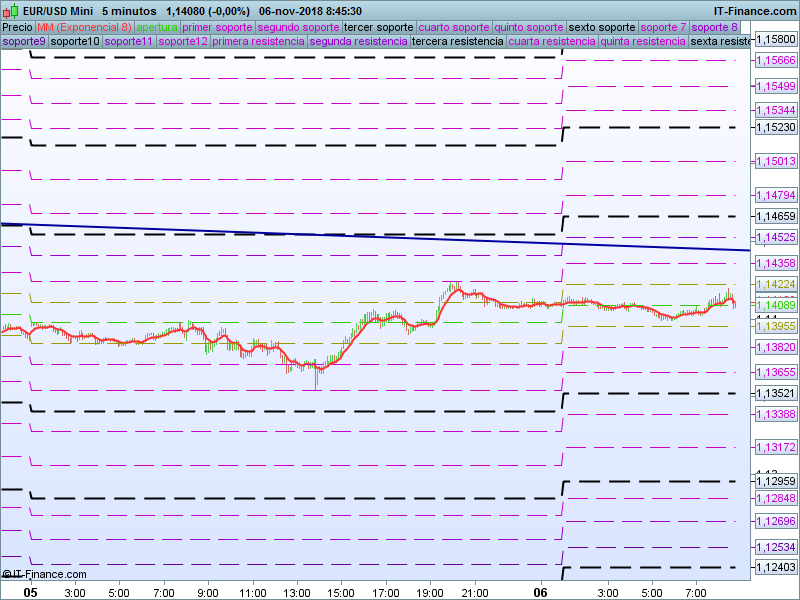Click the 13:00 time label on axis
Viewport: 800px width, 600px height.
coord(296,592)
